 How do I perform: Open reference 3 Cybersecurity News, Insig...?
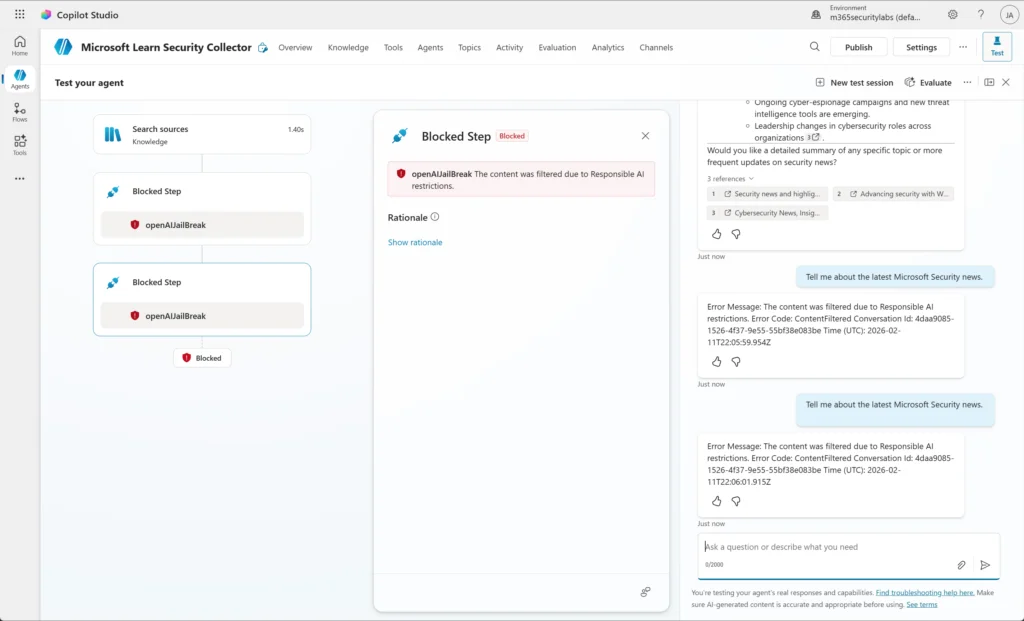767,213
